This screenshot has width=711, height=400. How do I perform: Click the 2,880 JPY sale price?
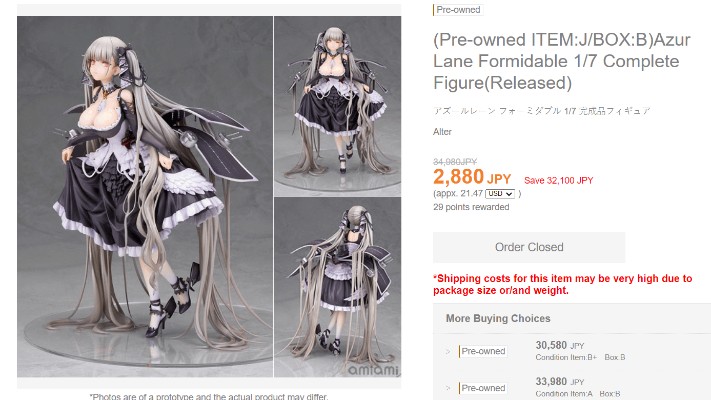click(x=472, y=177)
